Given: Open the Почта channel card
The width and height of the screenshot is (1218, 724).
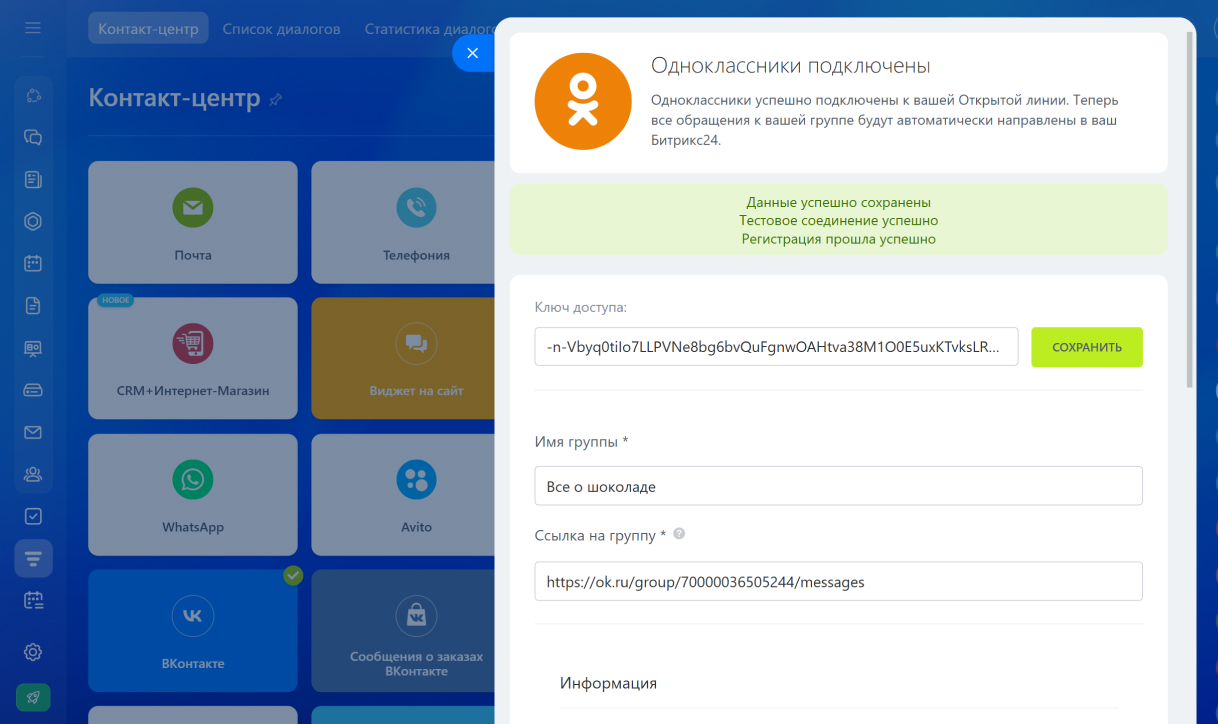Looking at the screenshot, I should tap(193, 222).
